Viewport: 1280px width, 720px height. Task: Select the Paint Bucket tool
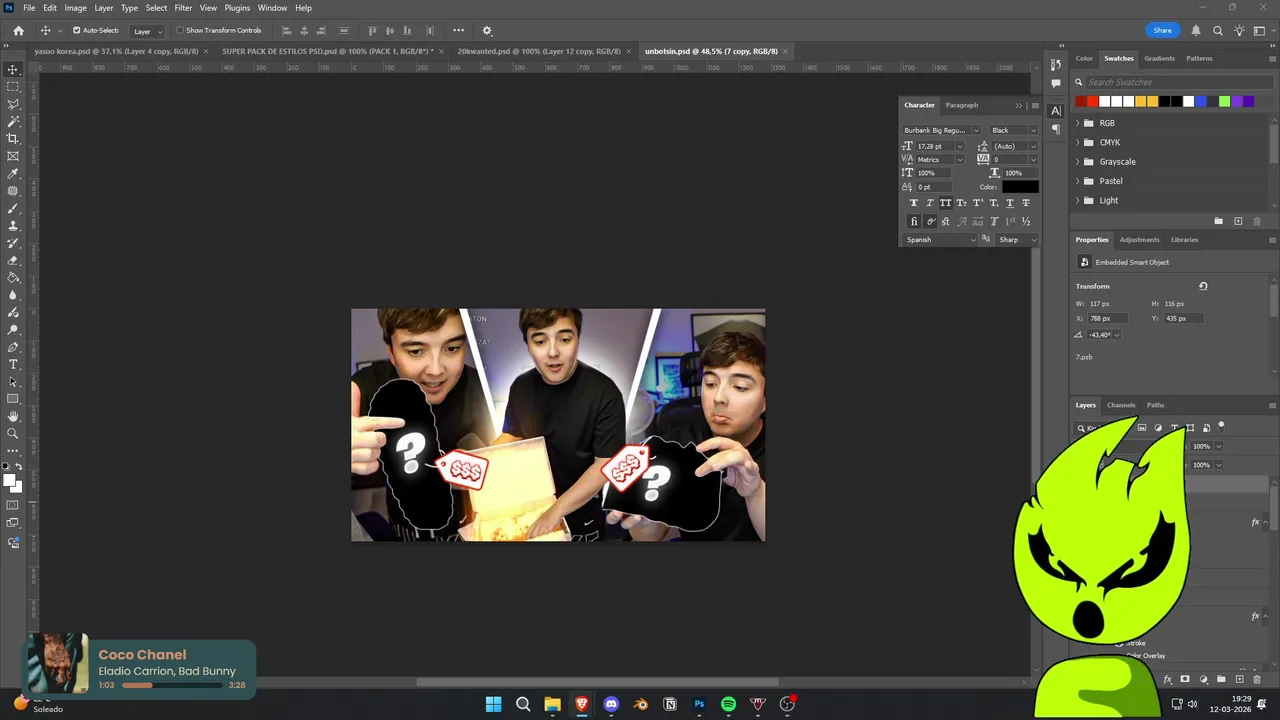pyautogui.click(x=13, y=278)
